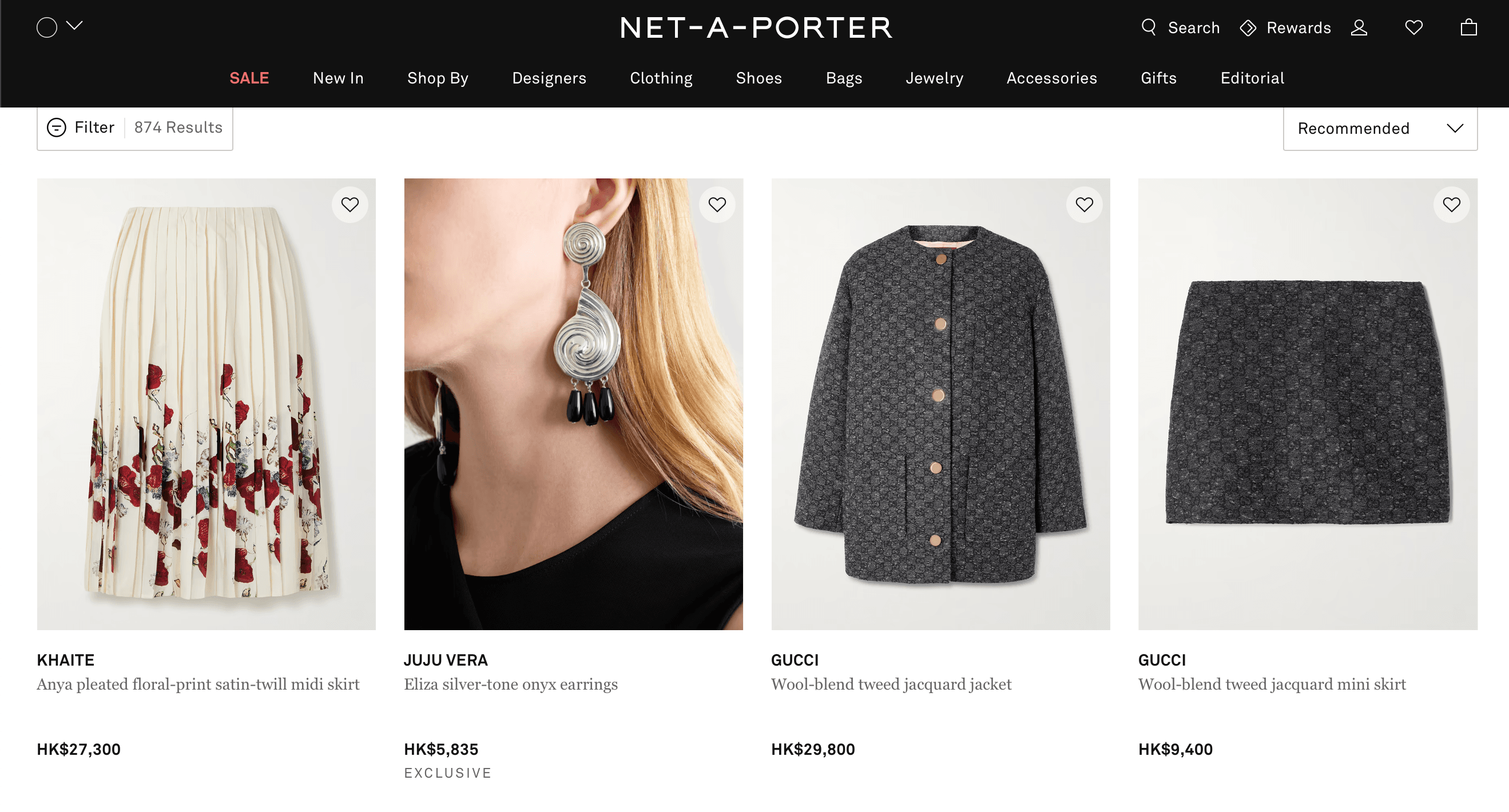Open Eliza silver-tone onyx earrings link
Screen dimensions: 1509x812
pyautogui.click(x=510, y=684)
